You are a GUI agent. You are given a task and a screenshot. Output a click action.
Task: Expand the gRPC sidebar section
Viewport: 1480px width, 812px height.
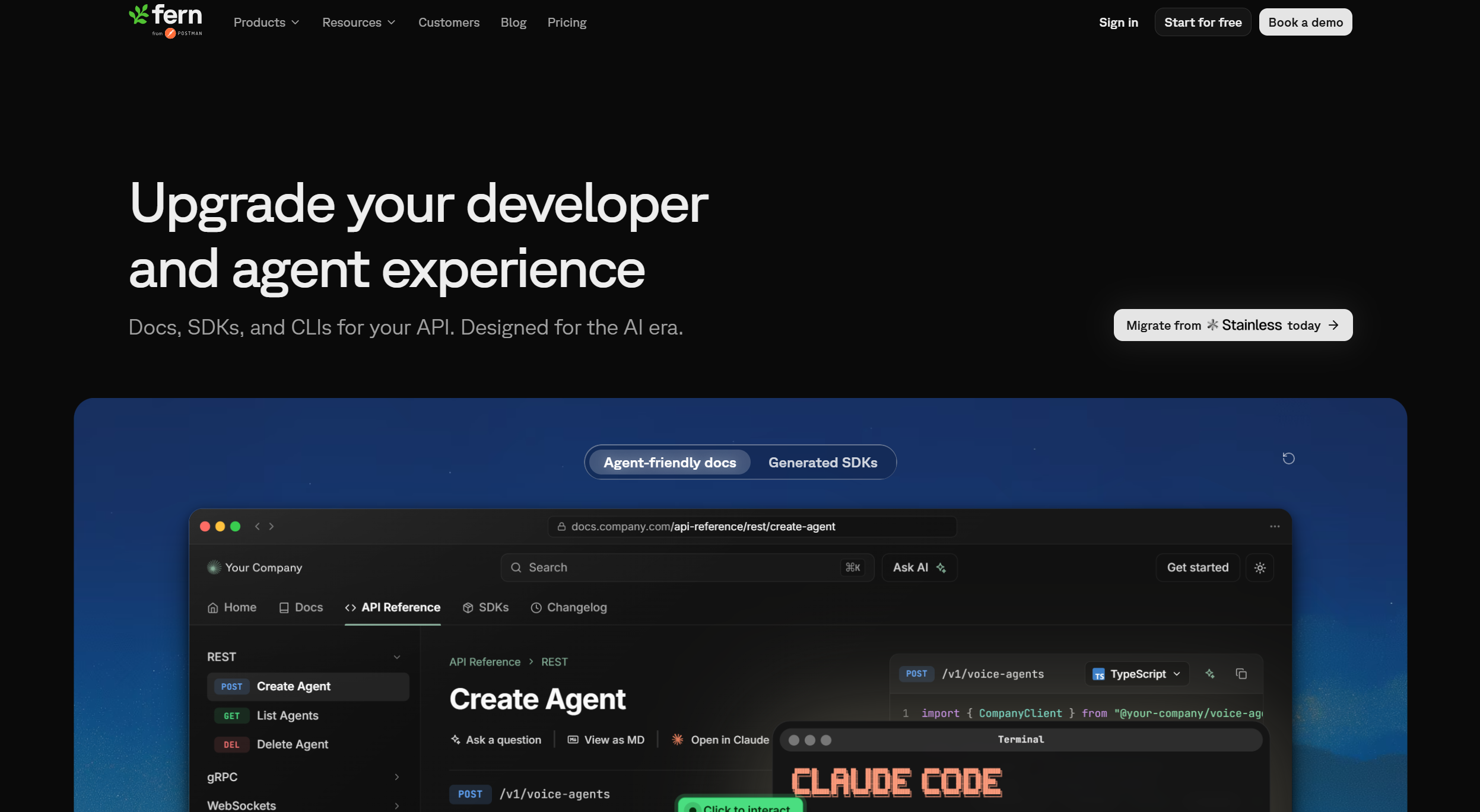click(304, 777)
